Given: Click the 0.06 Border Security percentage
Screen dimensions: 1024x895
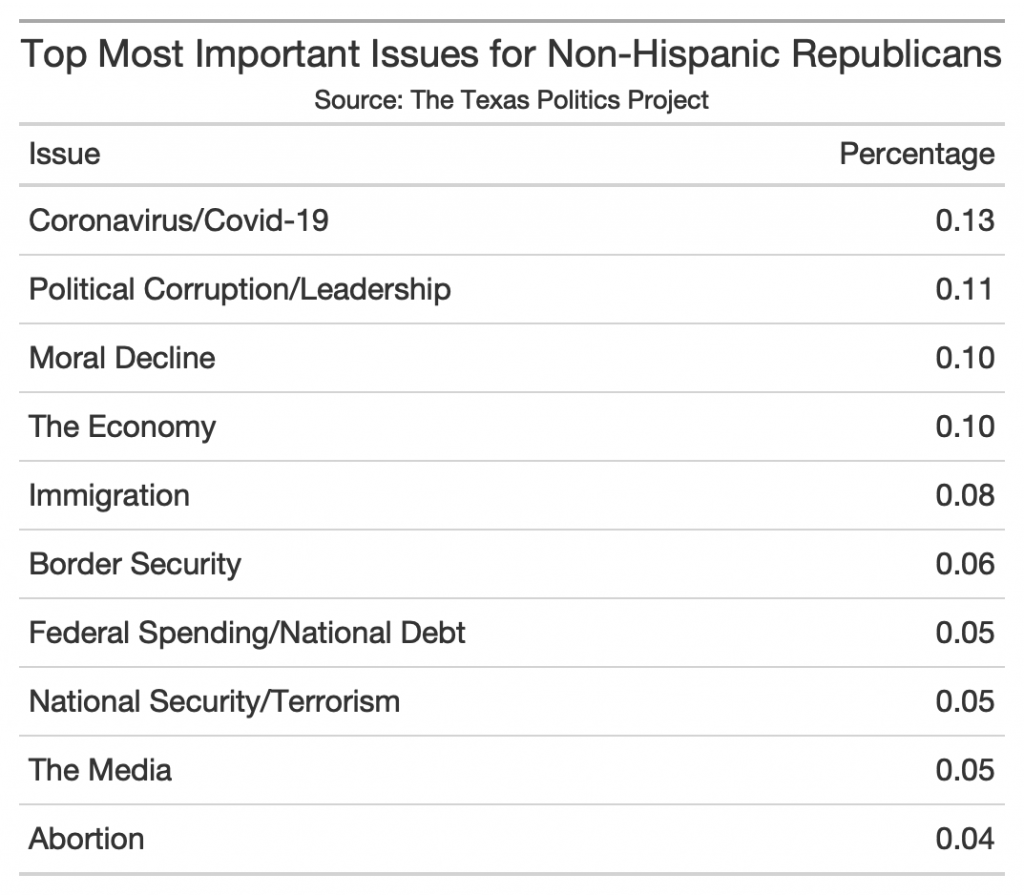Looking at the screenshot, I should [x=965, y=564].
